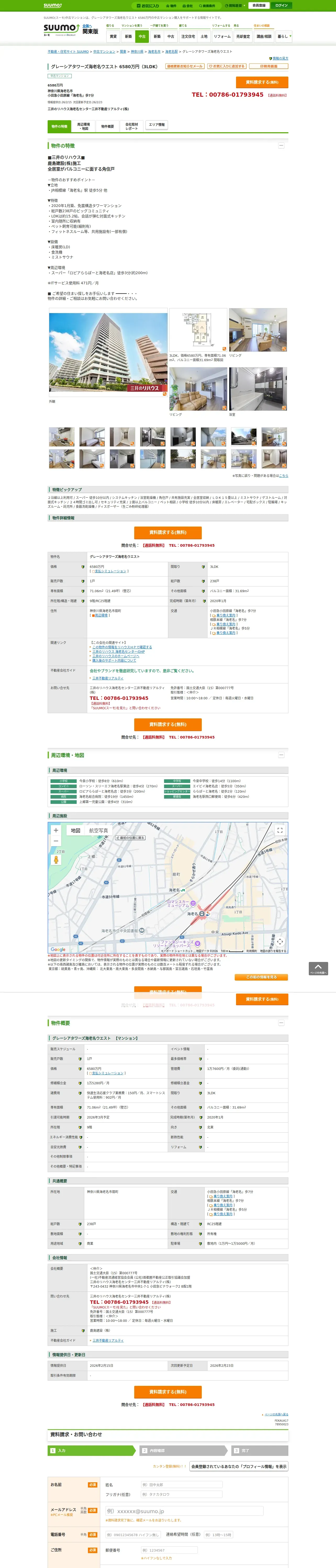Jump to top with ページの先頭へ button
The width and height of the screenshot is (336, 1568).
coord(318,969)
